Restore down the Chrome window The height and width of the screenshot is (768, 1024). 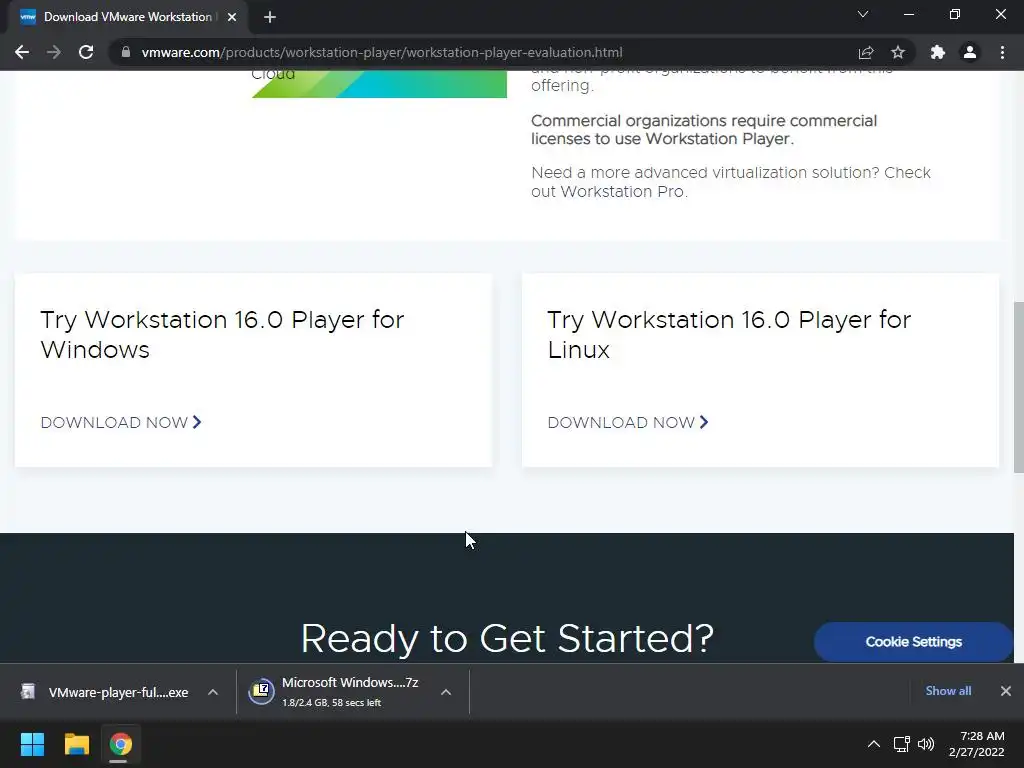955,14
